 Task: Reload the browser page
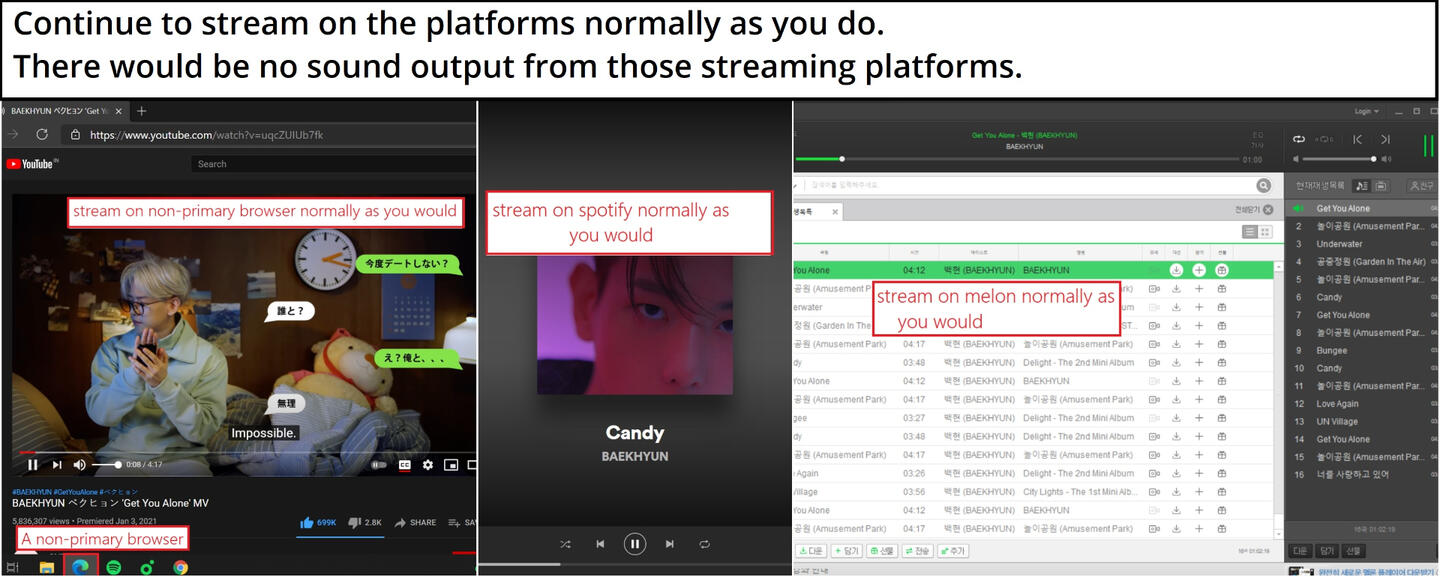coord(42,134)
